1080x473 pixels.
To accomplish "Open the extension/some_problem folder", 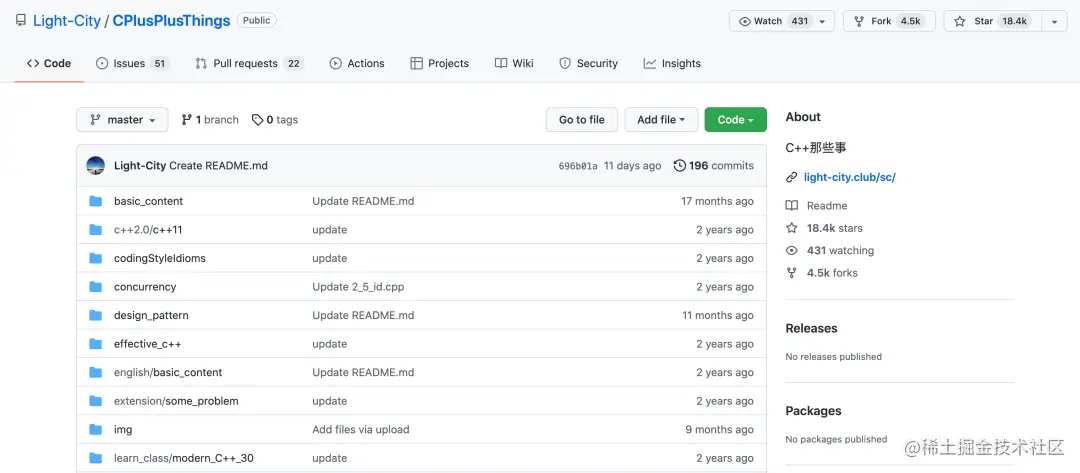I will (176, 401).
